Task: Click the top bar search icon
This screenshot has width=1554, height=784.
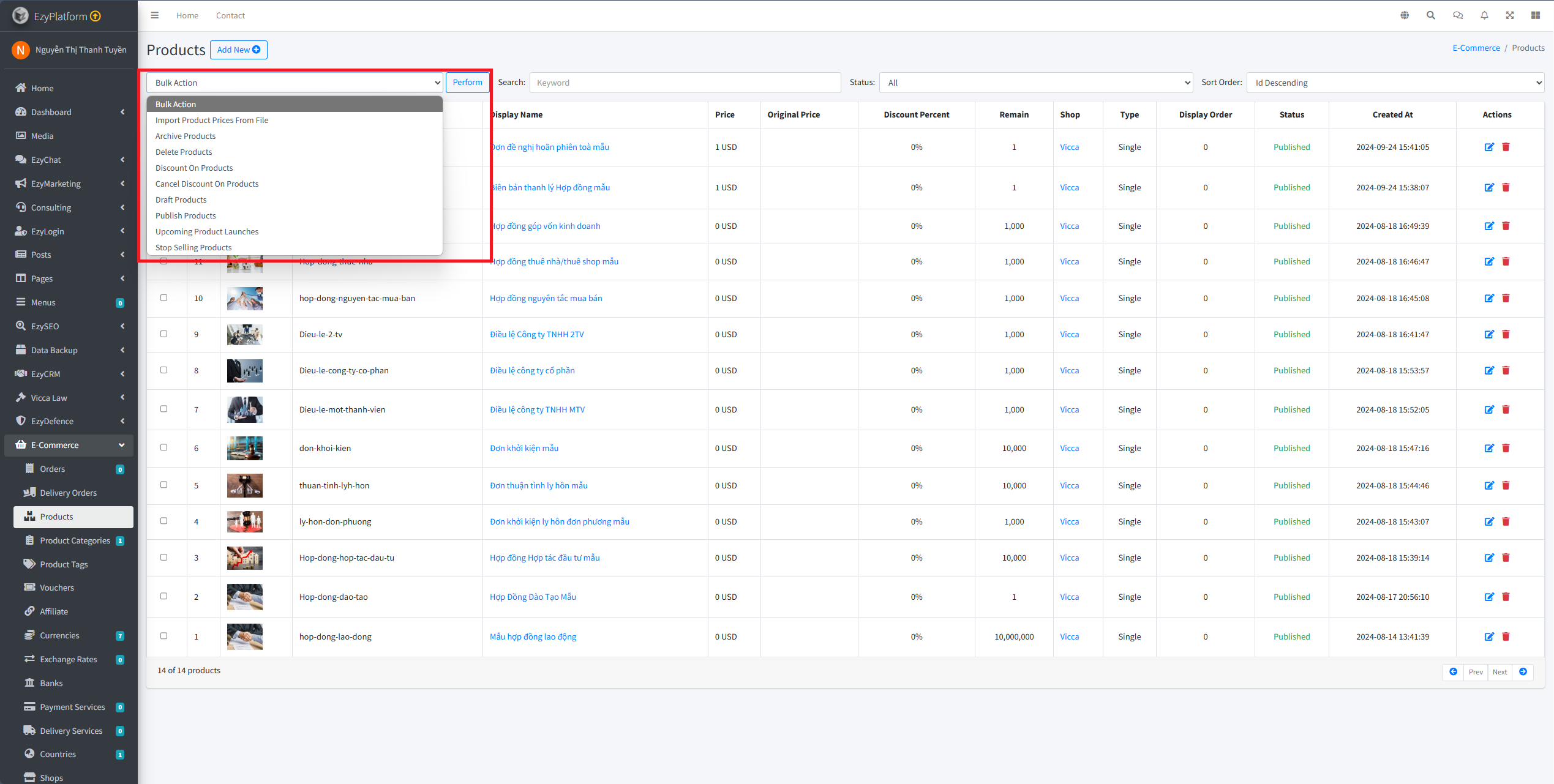Action: pos(1431,15)
